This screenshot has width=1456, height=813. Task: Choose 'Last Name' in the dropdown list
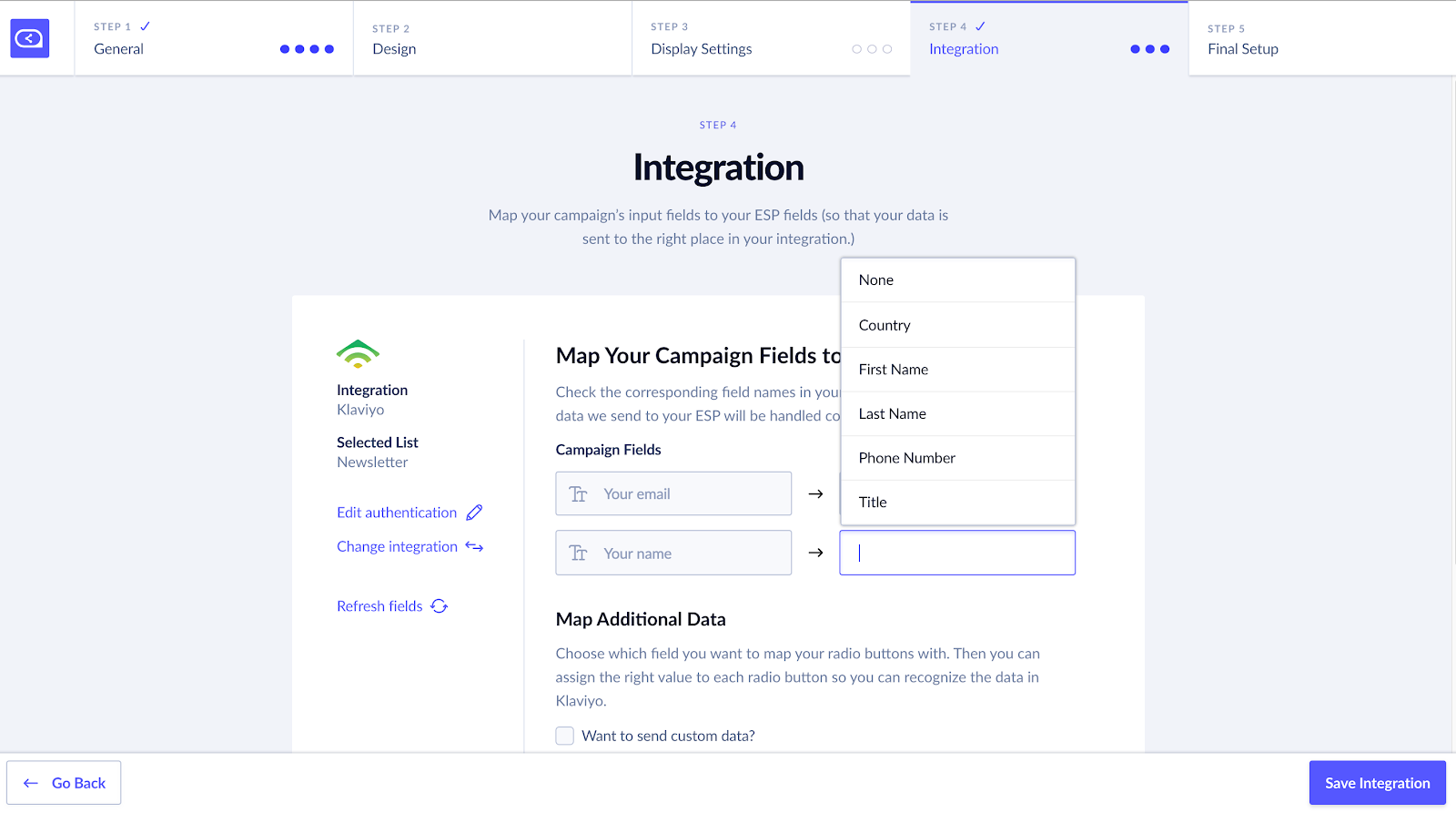(958, 414)
